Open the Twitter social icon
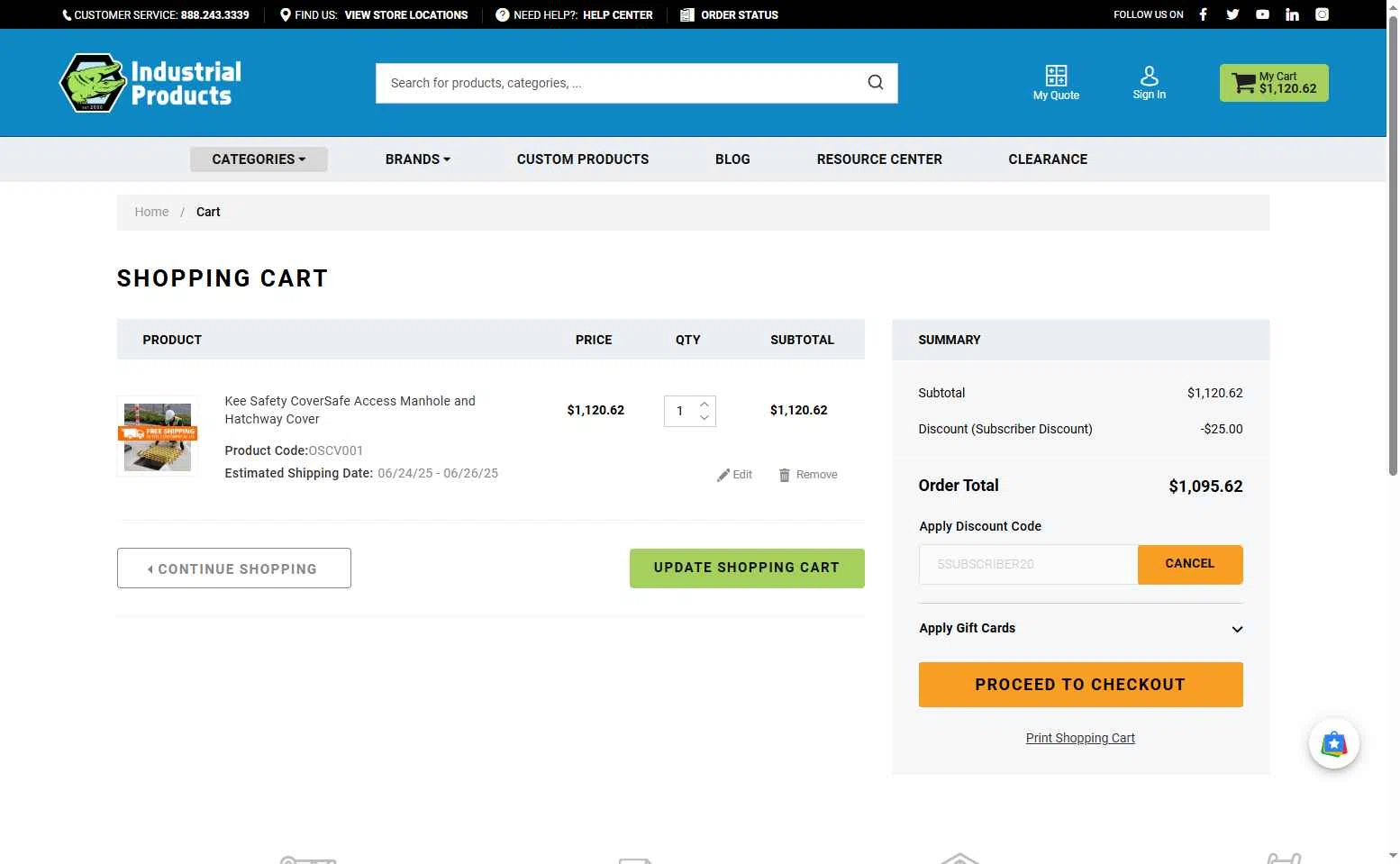The image size is (1400, 864). pos(1232,14)
